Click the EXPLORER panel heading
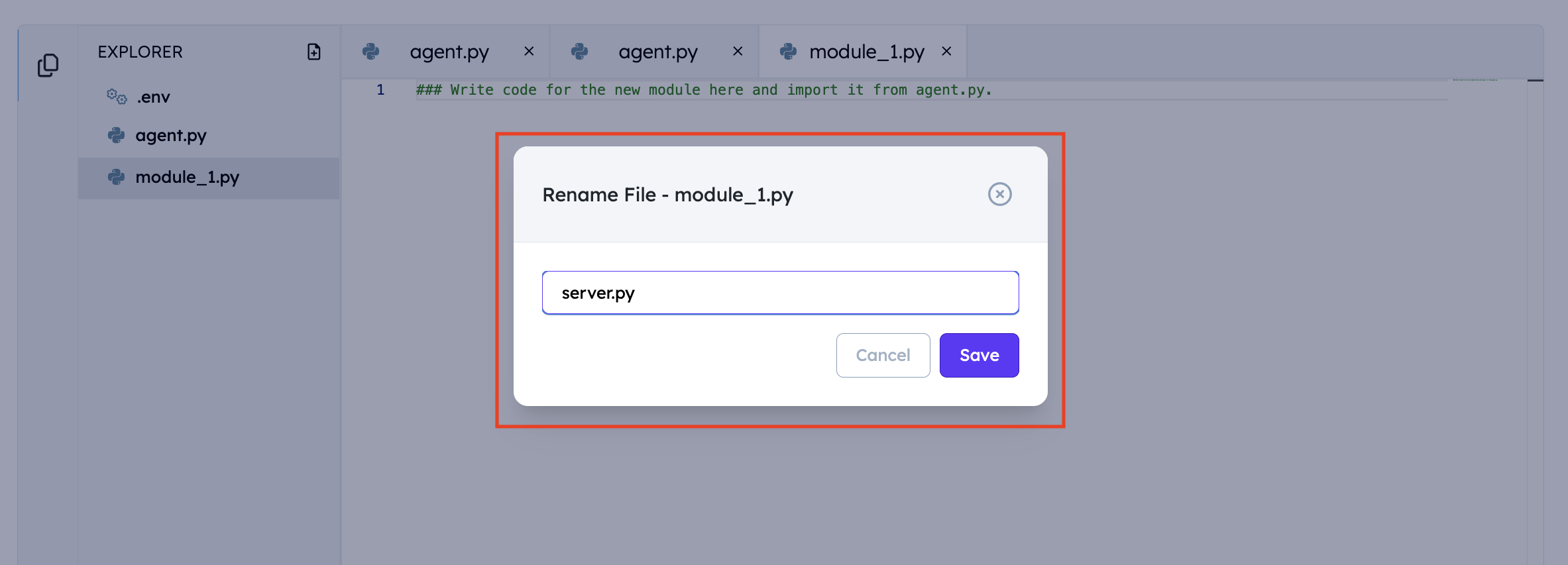Screen dimensions: 1568x565 point(140,52)
